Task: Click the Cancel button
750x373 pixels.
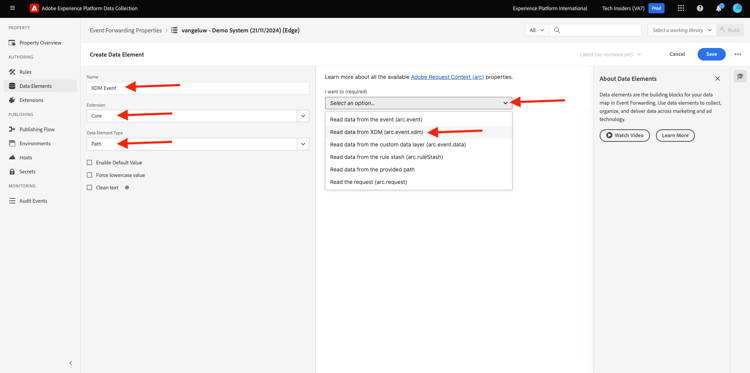Action: click(677, 55)
